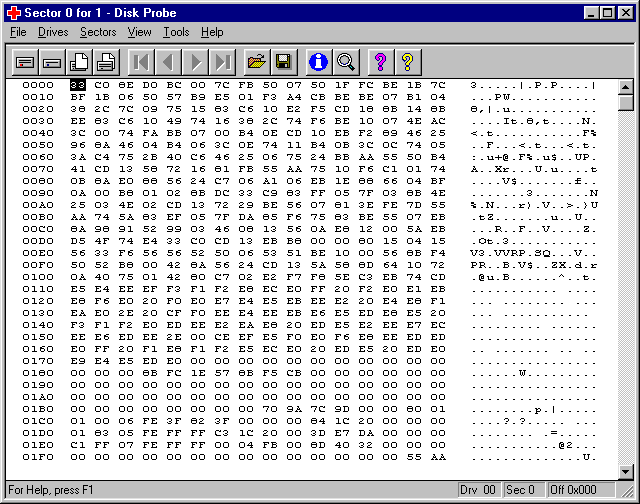
Task: Click the offset label 0100
Action: (38, 277)
